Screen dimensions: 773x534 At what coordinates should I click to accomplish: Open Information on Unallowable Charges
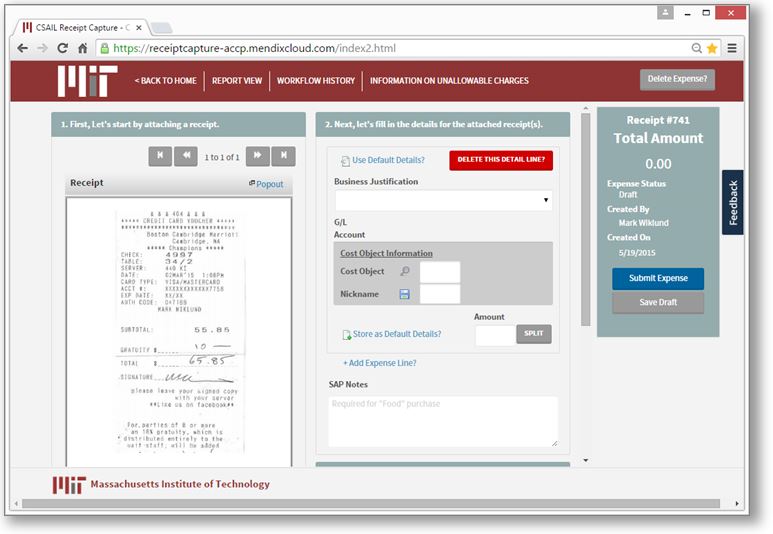tap(449, 80)
